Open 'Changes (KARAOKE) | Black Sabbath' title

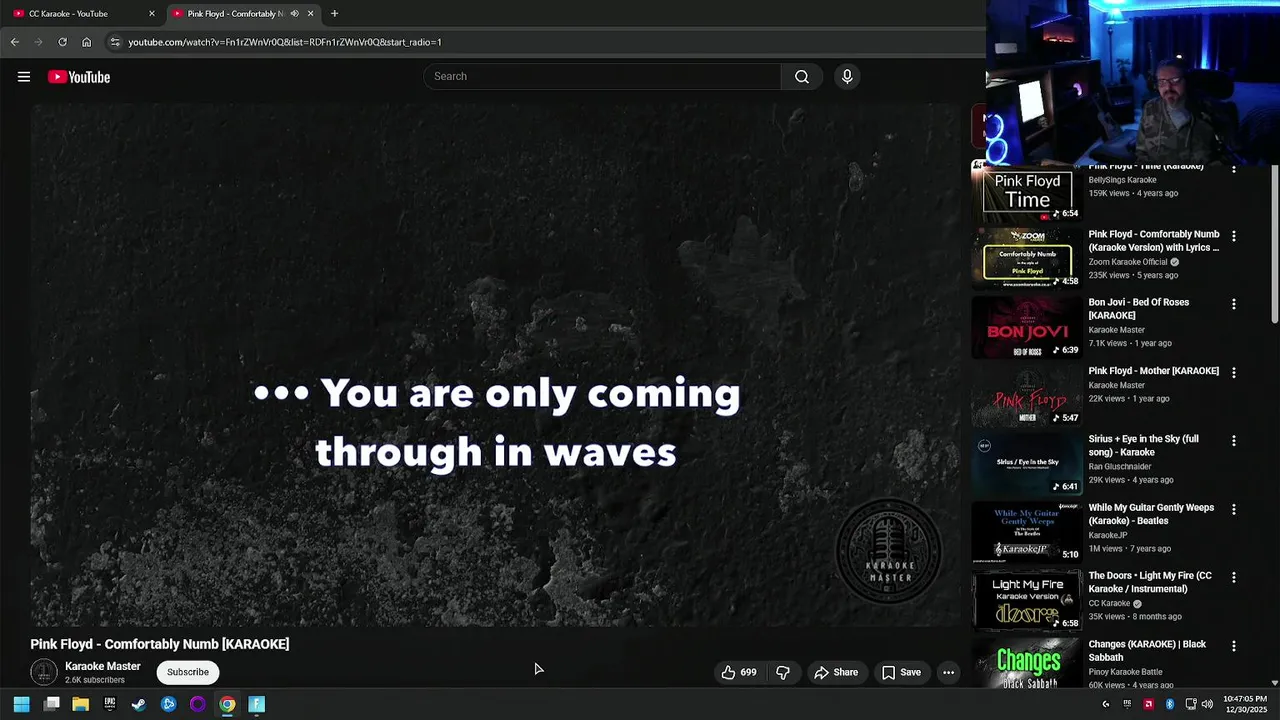(1148, 651)
